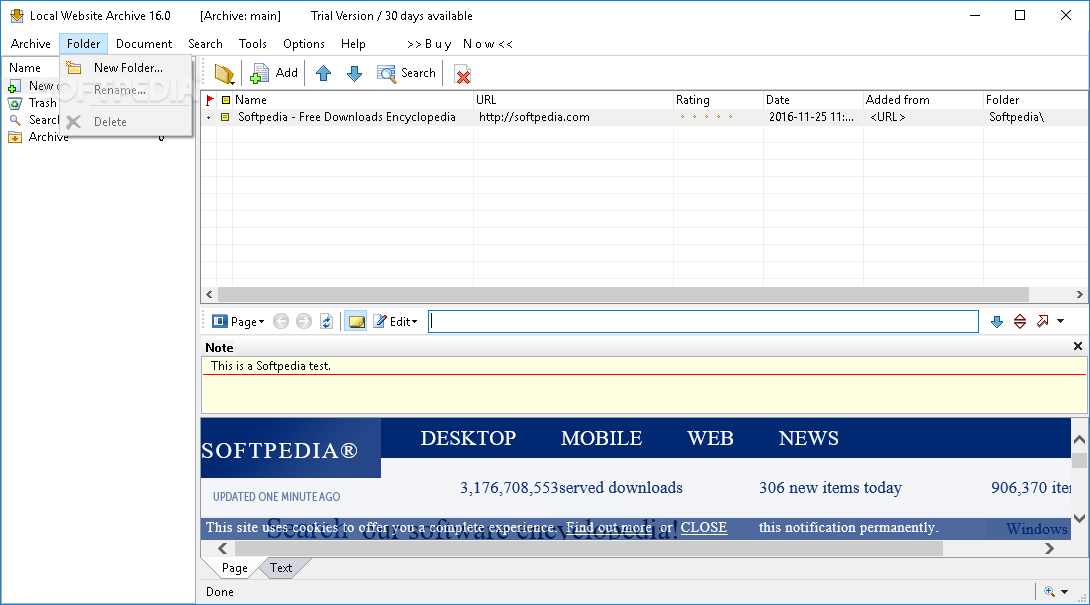This screenshot has height=605, width=1090.
Task: Click the red up-down triangles icon
Action: tap(1020, 321)
